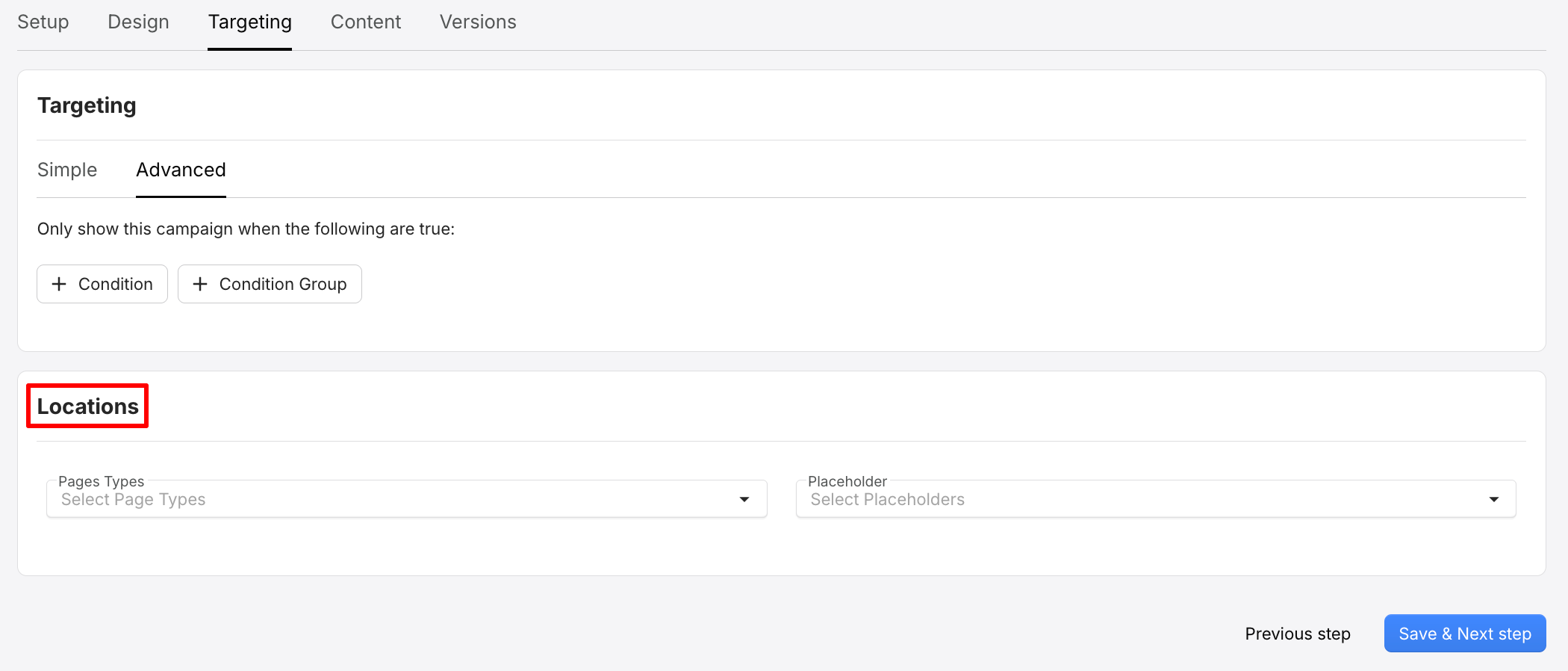The image size is (1568, 671).
Task: Click the plus icon on Condition Group button
Action: 199,284
